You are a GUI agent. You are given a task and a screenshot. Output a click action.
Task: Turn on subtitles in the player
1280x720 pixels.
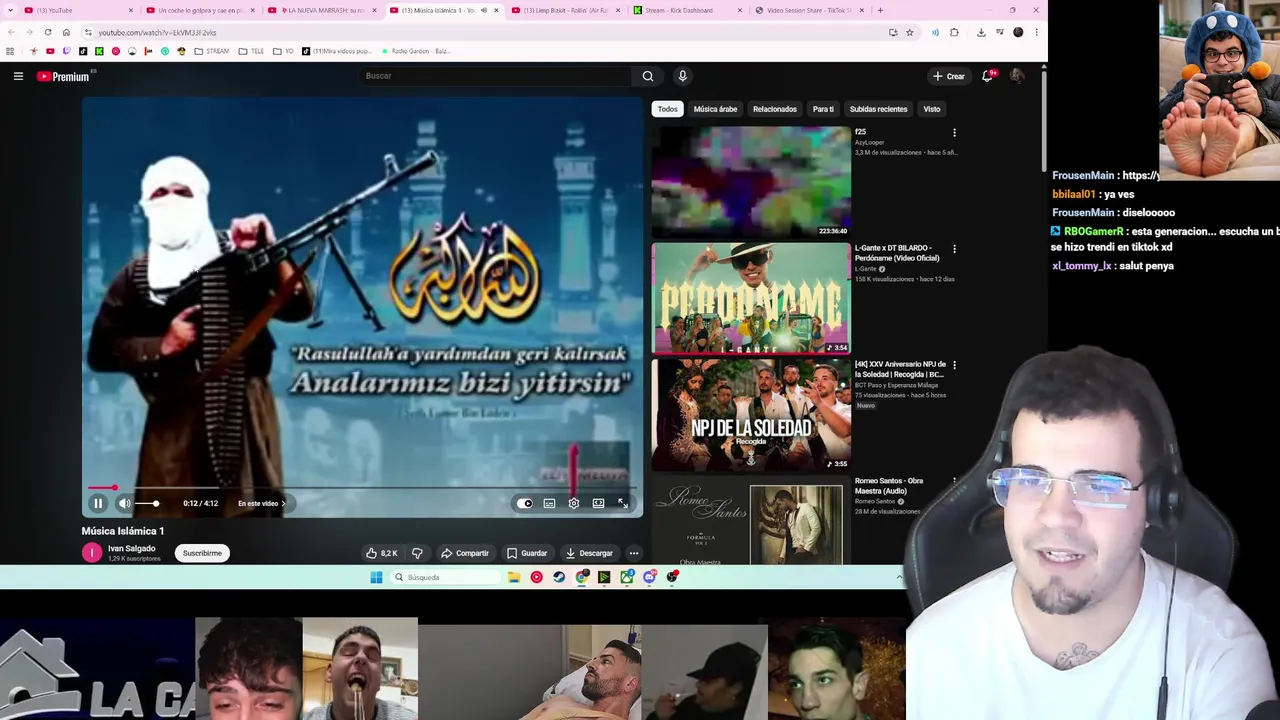(x=549, y=503)
